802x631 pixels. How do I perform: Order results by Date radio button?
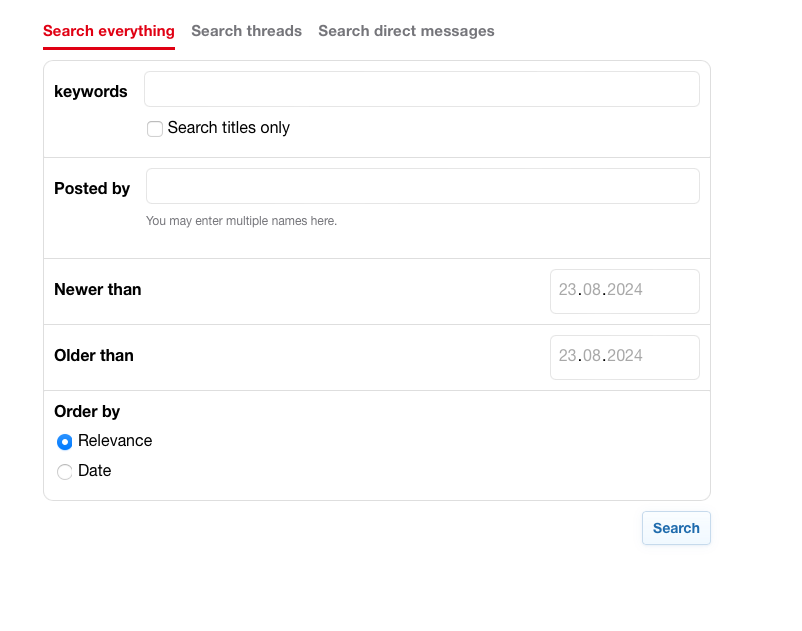tap(65, 472)
